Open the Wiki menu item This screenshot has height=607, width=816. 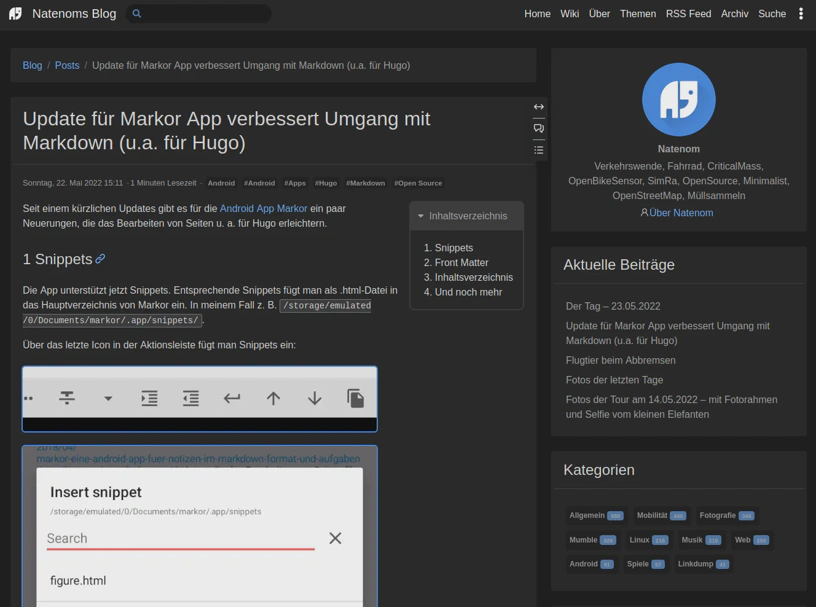coord(569,14)
